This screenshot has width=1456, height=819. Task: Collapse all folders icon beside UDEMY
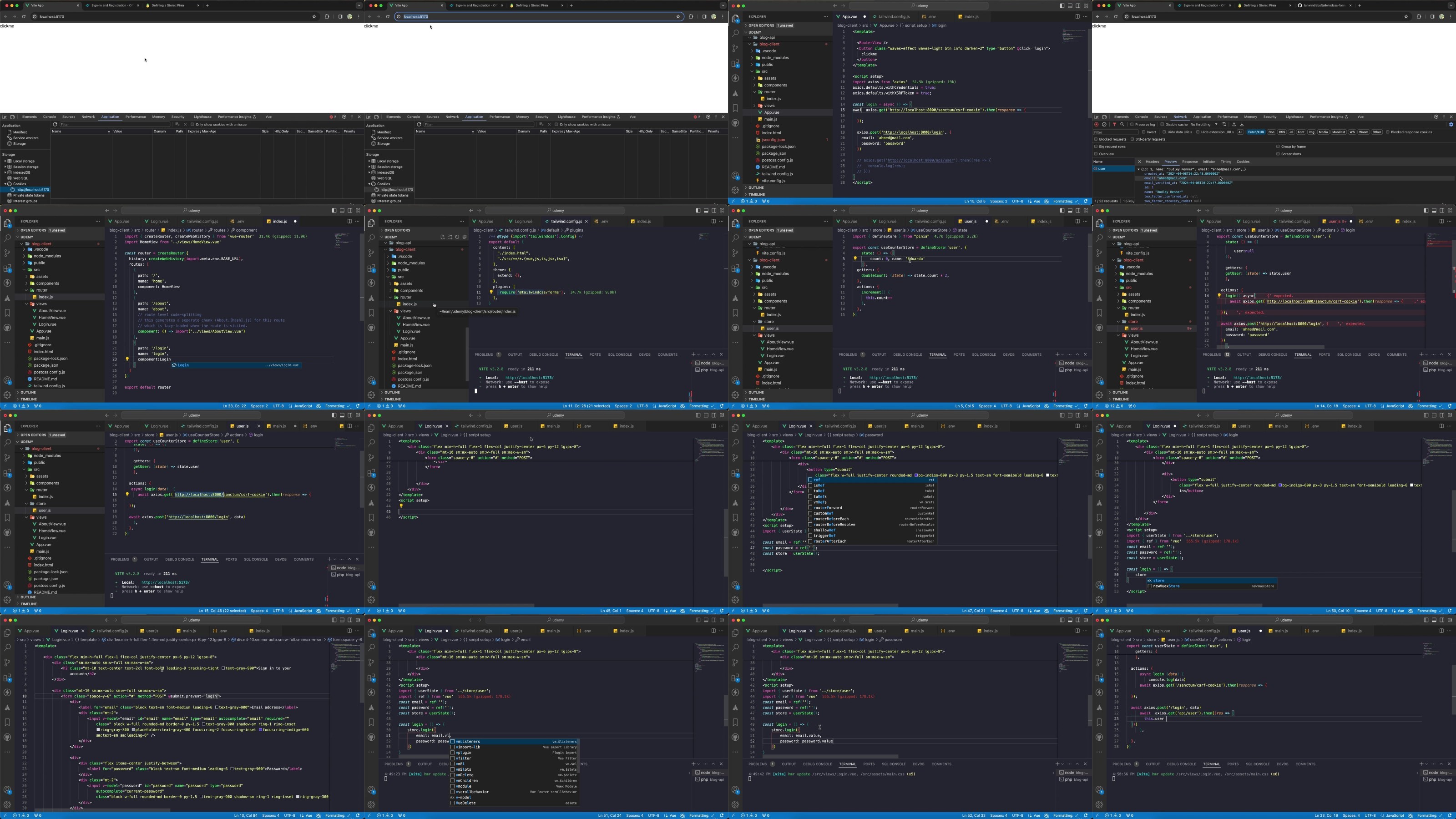465,238
